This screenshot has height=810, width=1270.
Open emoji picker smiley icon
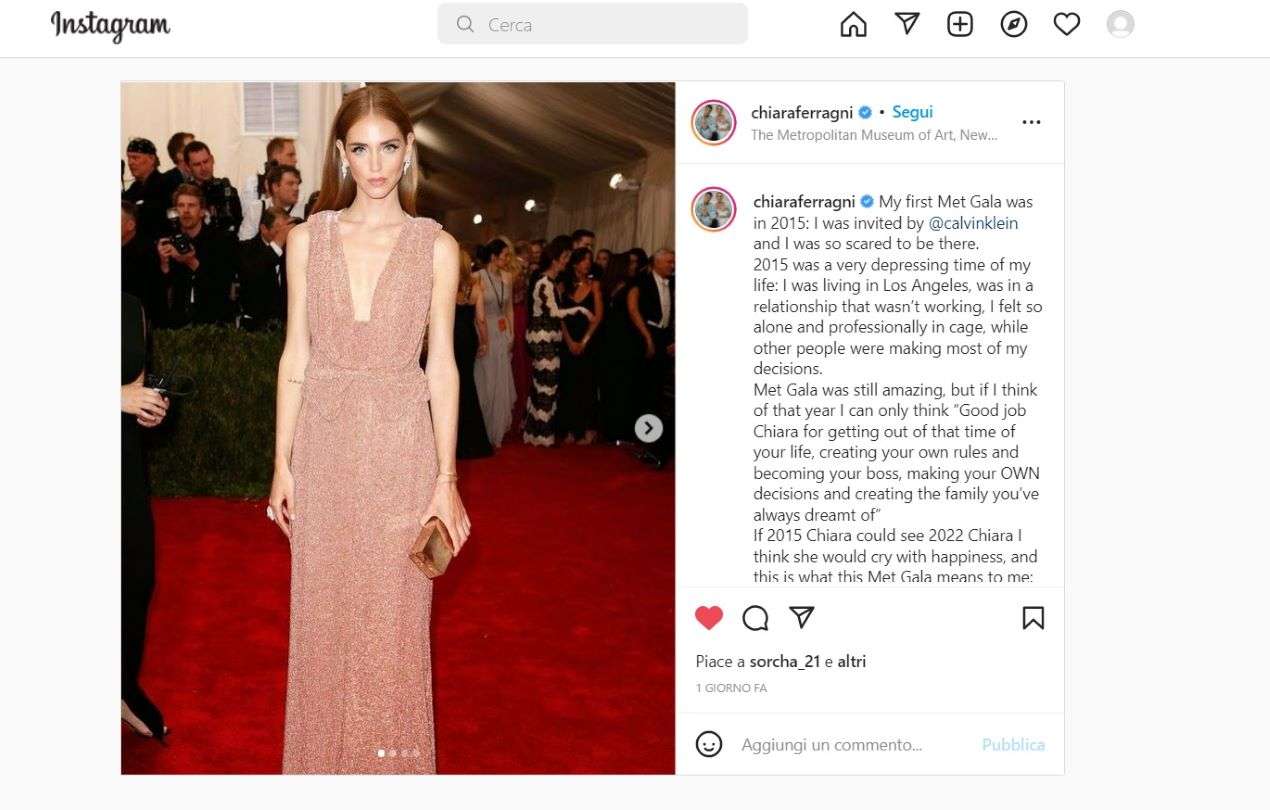pos(709,744)
